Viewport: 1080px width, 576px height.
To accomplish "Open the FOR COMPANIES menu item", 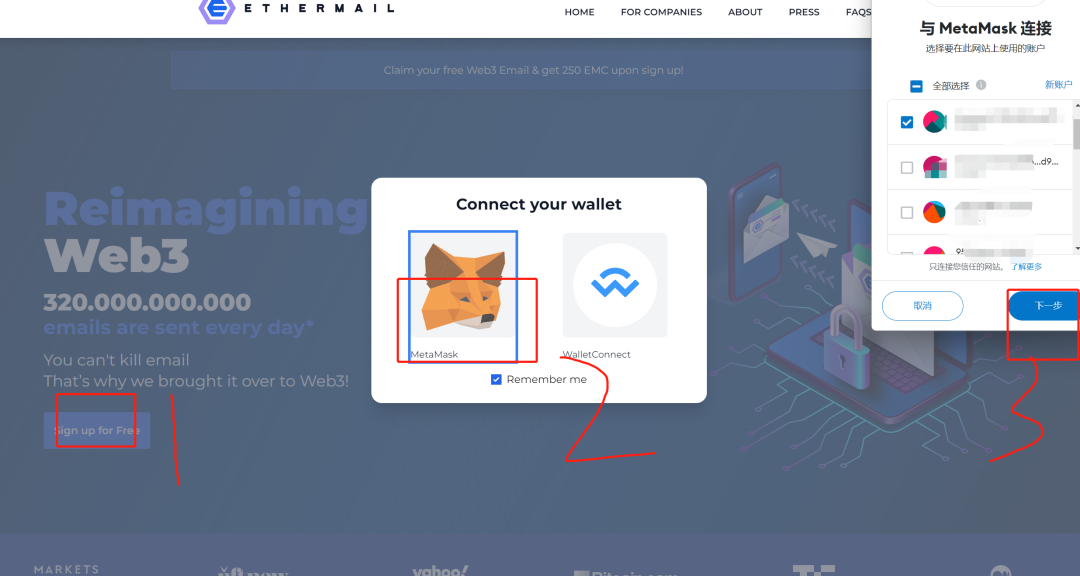I will 661,12.
